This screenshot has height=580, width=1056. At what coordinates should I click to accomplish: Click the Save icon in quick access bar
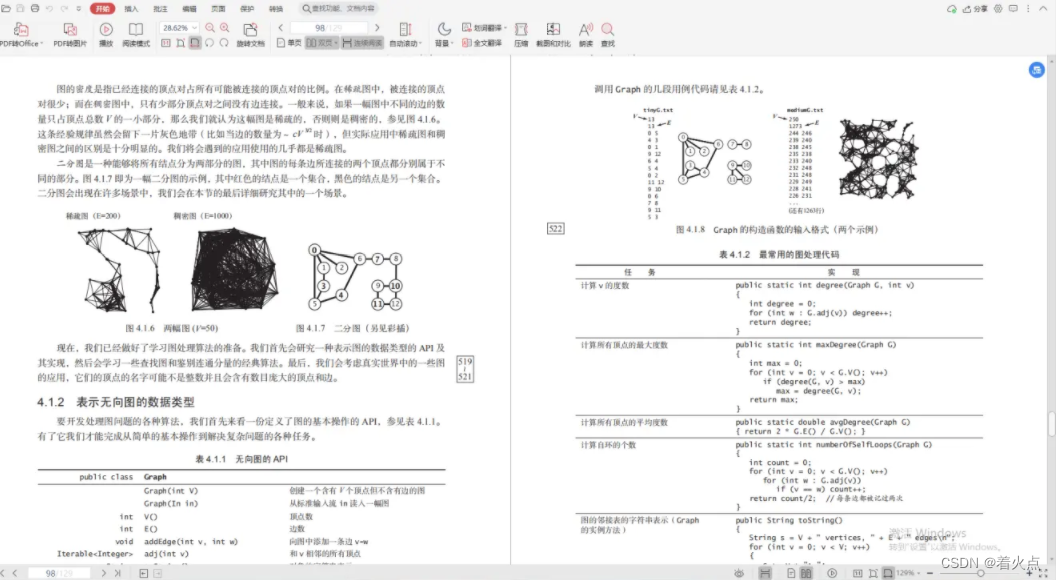tap(20, 9)
